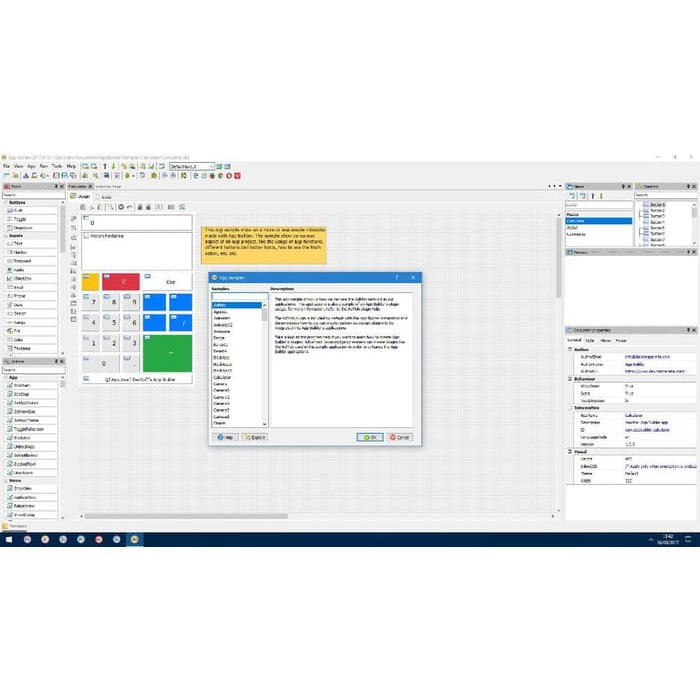The image size is (700, 700).
Task: Open the Windows Start menu
Action: (x=9, y=539)
